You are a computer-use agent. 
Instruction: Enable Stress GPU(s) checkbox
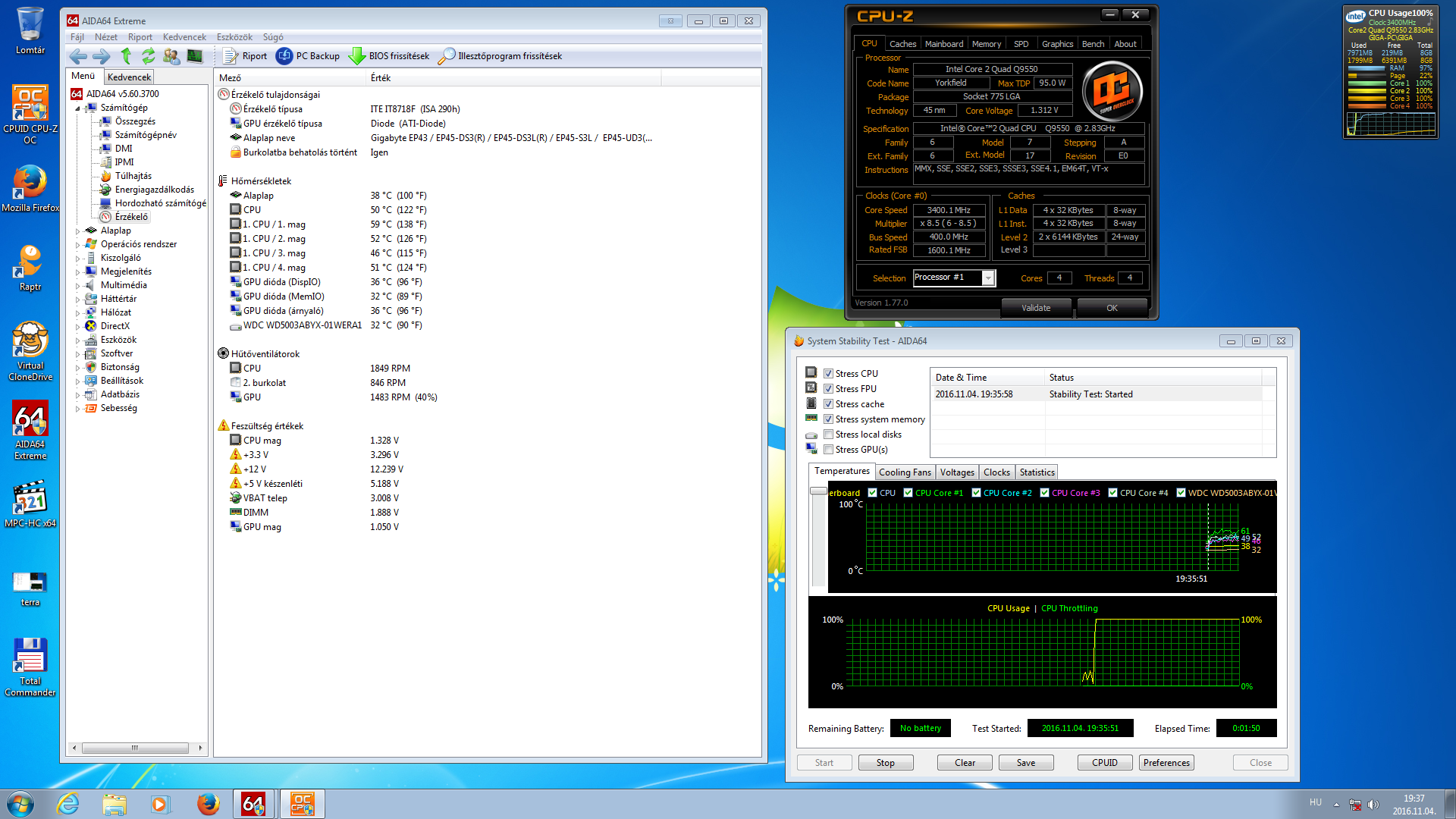828,450
